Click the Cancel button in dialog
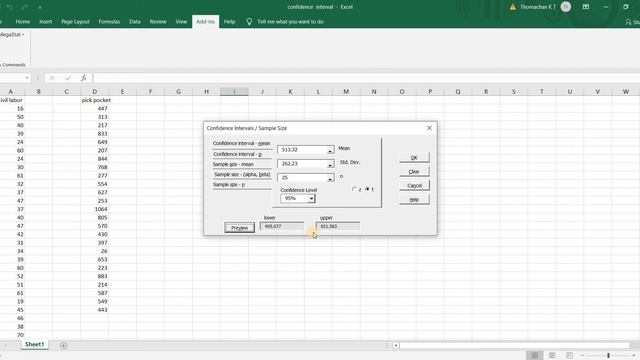640x360 pixels. pyautogui.click(x=414, y=185)
